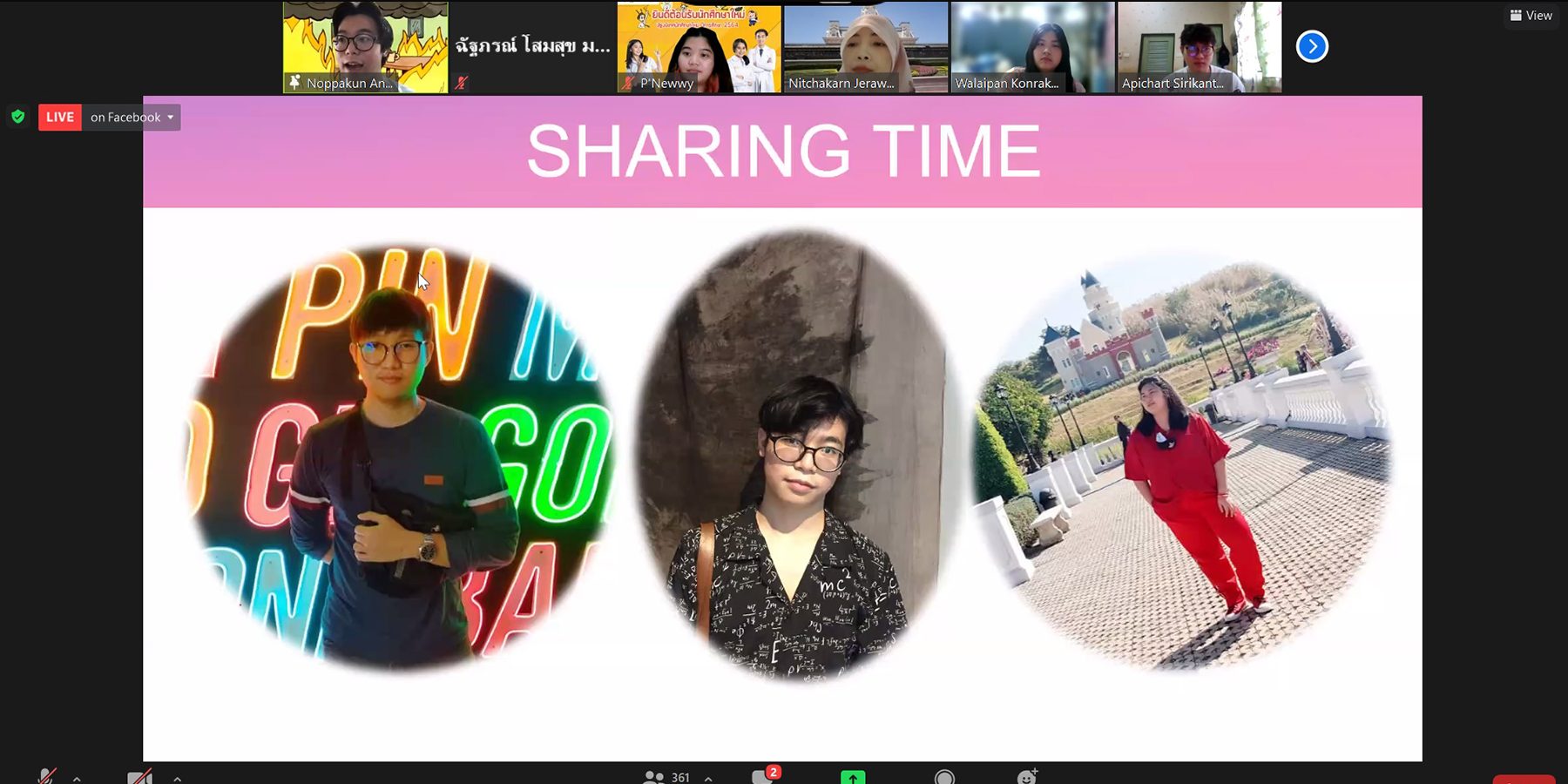Show next page of video thumbnails
This screenshot has width=1568, height=784.
click(x=1312, y=46)
